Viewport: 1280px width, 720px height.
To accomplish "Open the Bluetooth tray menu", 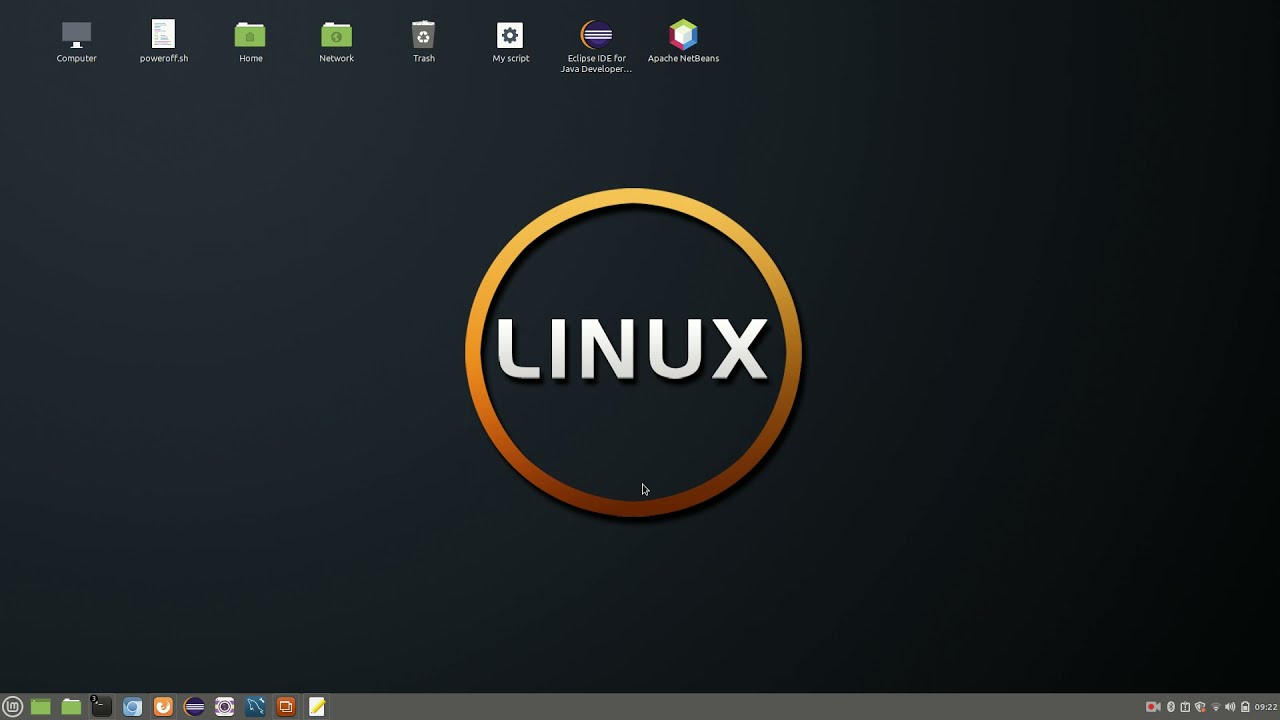I will click(1171, 707).
